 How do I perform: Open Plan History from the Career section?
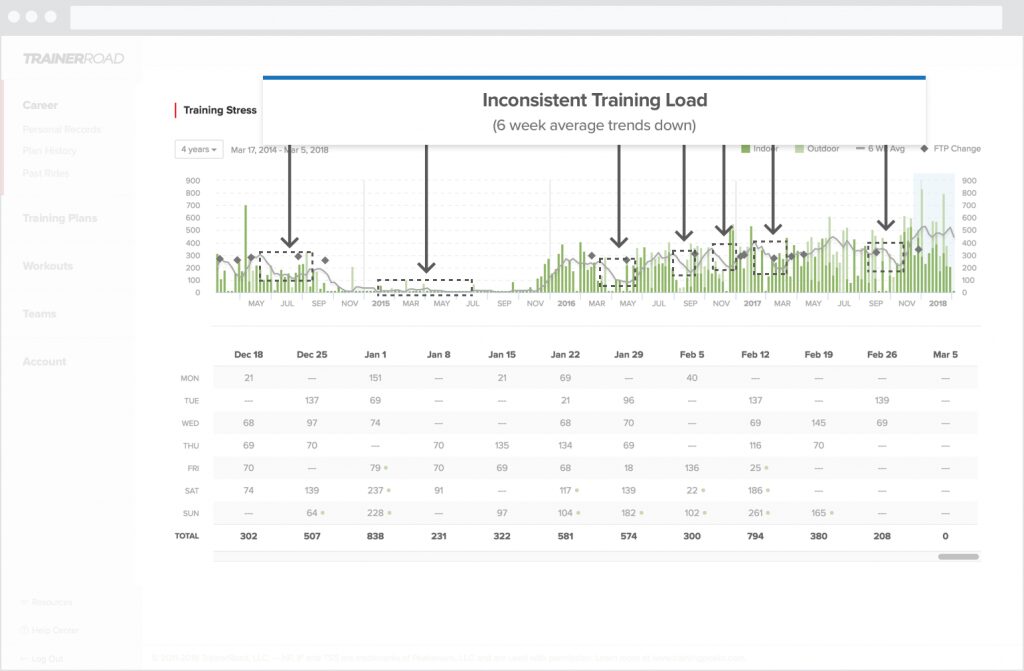[50, 151]
